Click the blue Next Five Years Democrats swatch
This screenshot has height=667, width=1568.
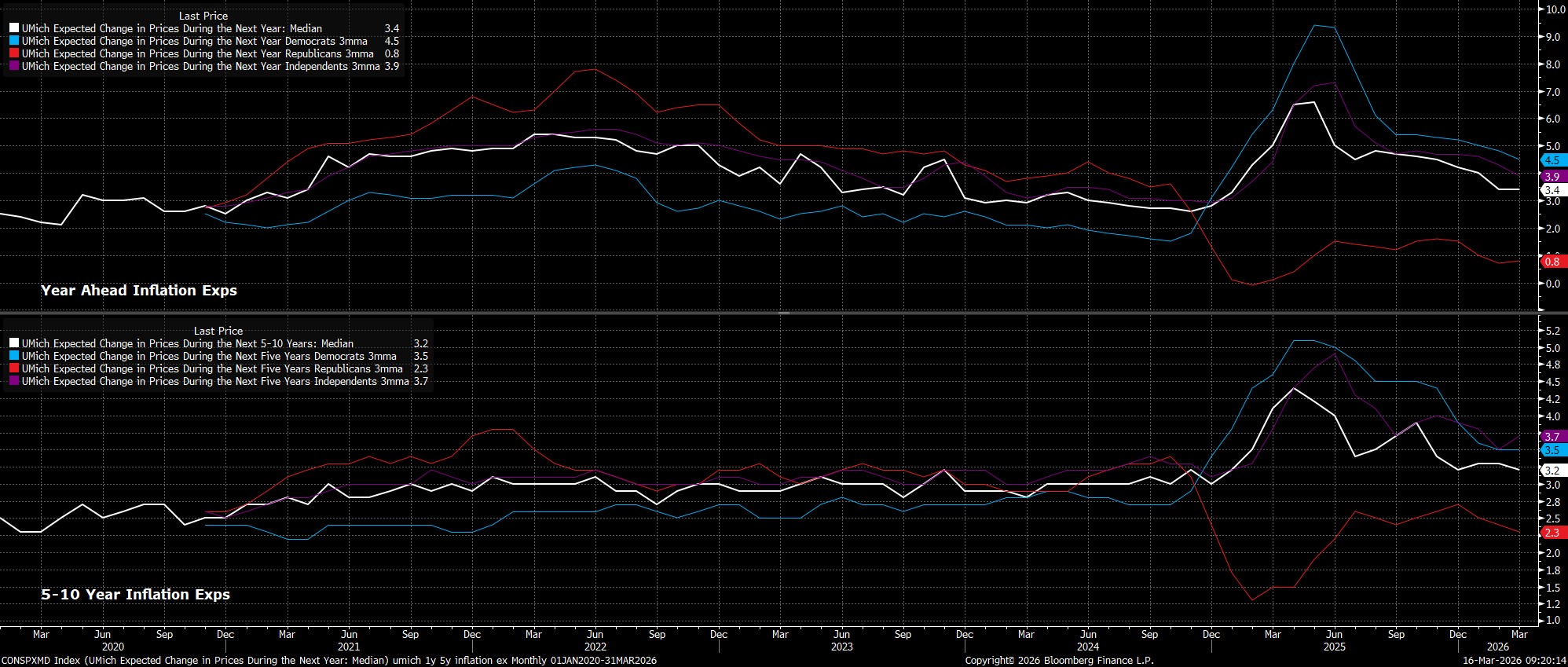(x=14, y=357)
